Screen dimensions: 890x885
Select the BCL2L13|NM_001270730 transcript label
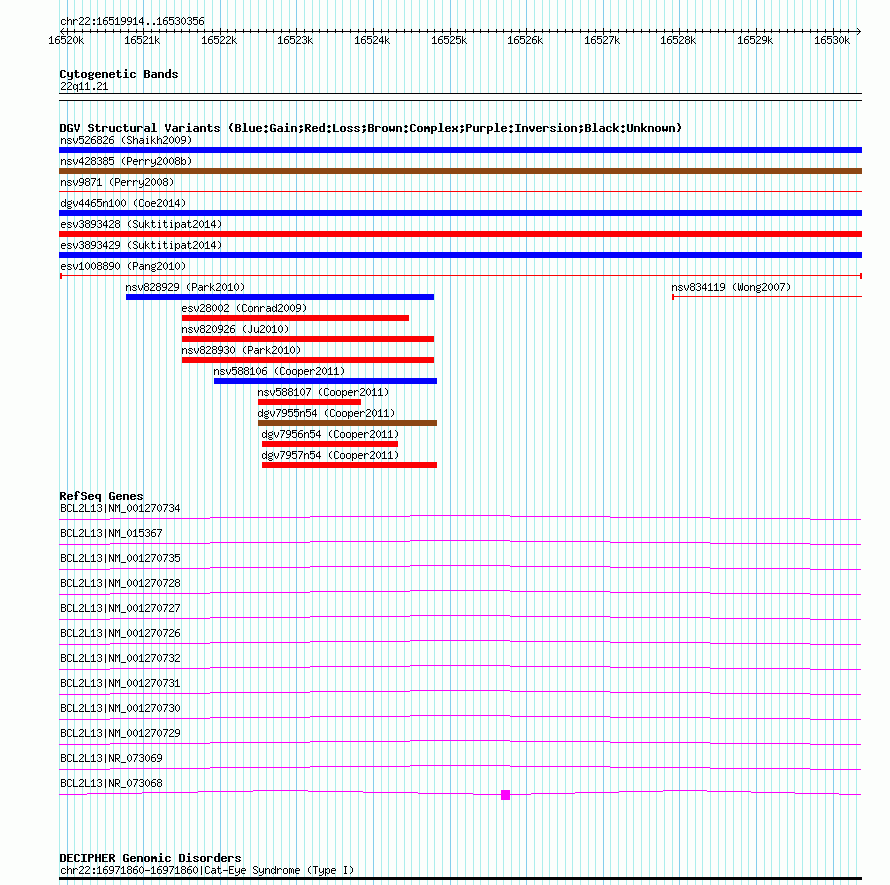point(120,708)
